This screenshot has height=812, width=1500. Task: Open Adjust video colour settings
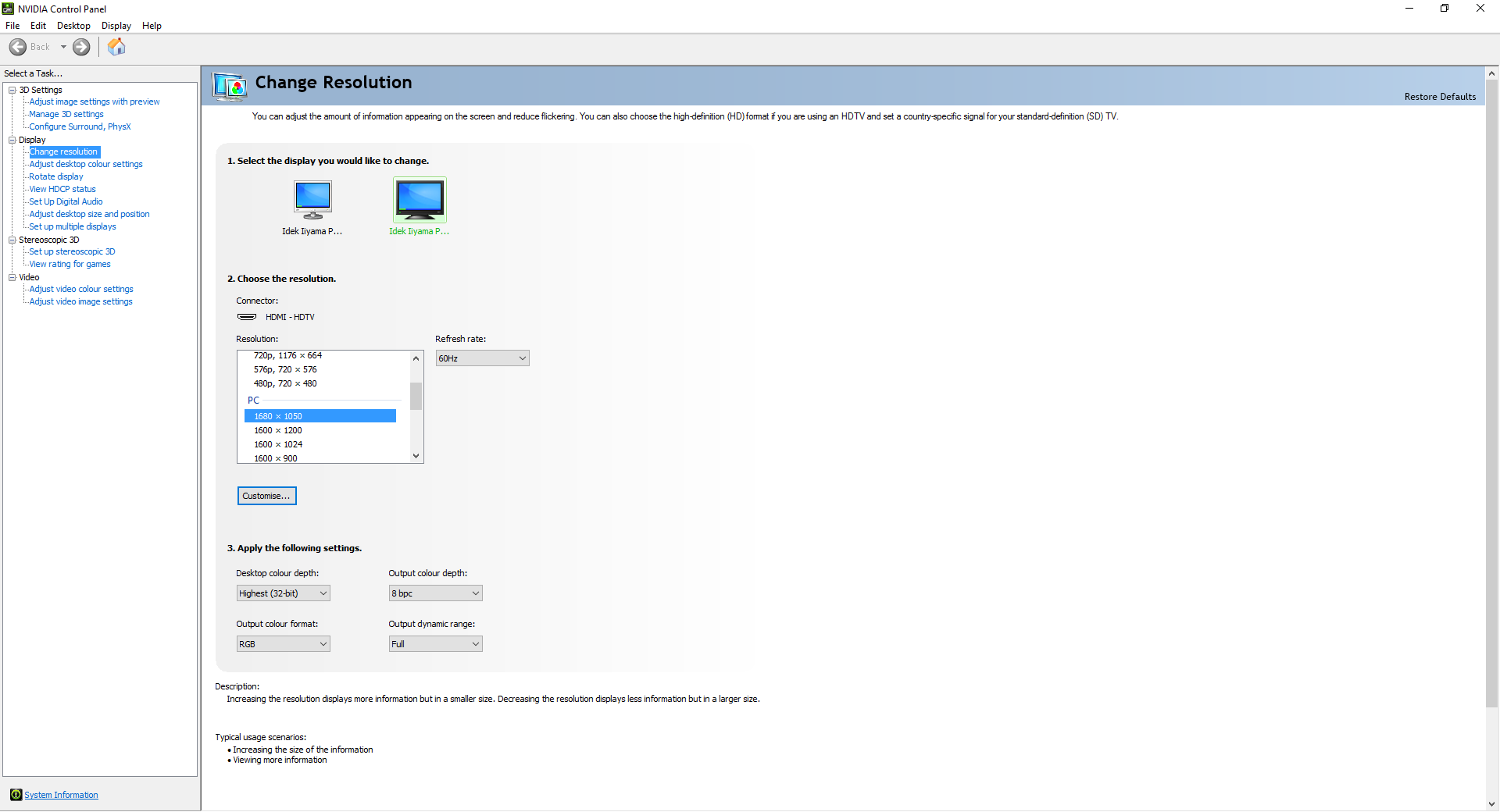[x=81, y=289]
